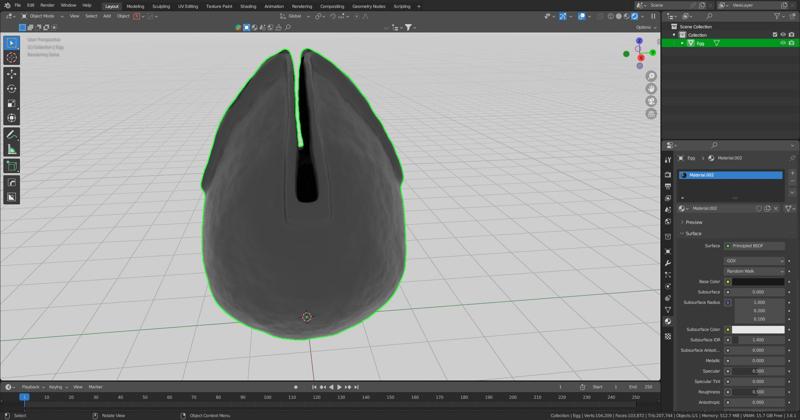Hide the Egg object in viewport
This screenshot has width=800, height=420.
click(783, 43)
